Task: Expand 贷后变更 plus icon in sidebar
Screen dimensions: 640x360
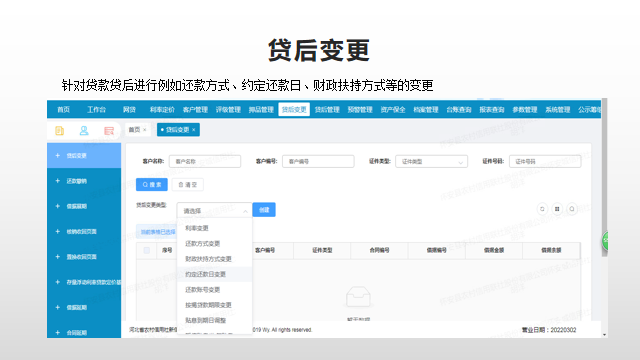Action: tap(58, 156)
